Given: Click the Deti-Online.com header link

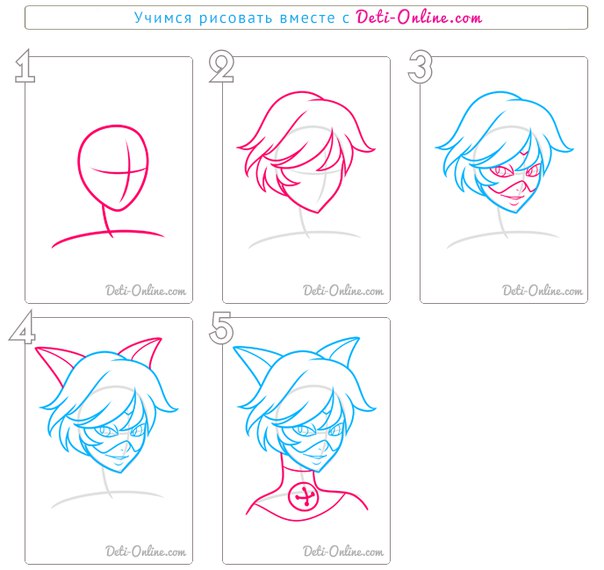Looking at the screenshot, I should (x=418, y=17).
